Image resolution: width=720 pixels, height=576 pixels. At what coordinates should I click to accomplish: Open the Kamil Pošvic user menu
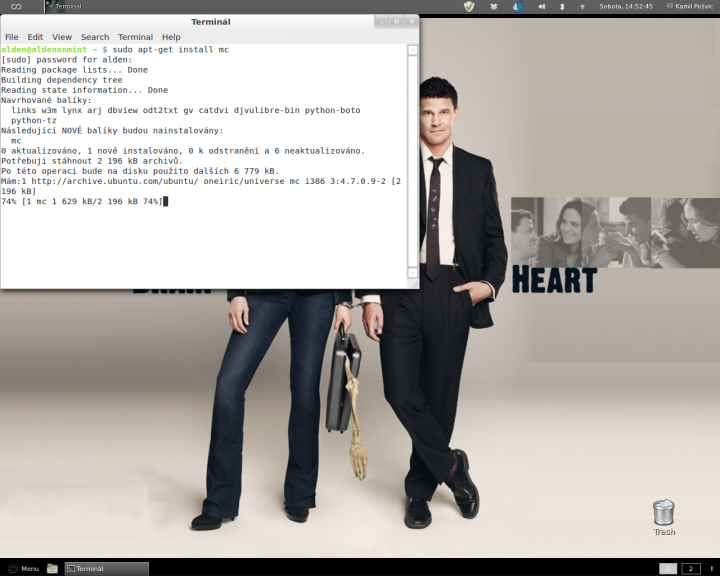[x=690, y=6]
